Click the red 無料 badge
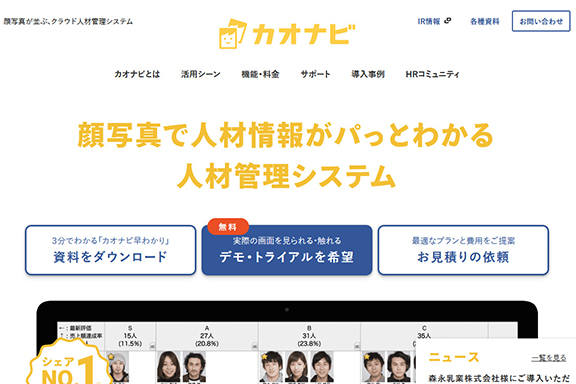Image resolution: width=576 pixels, height=384 pixels. click(228, 227)
